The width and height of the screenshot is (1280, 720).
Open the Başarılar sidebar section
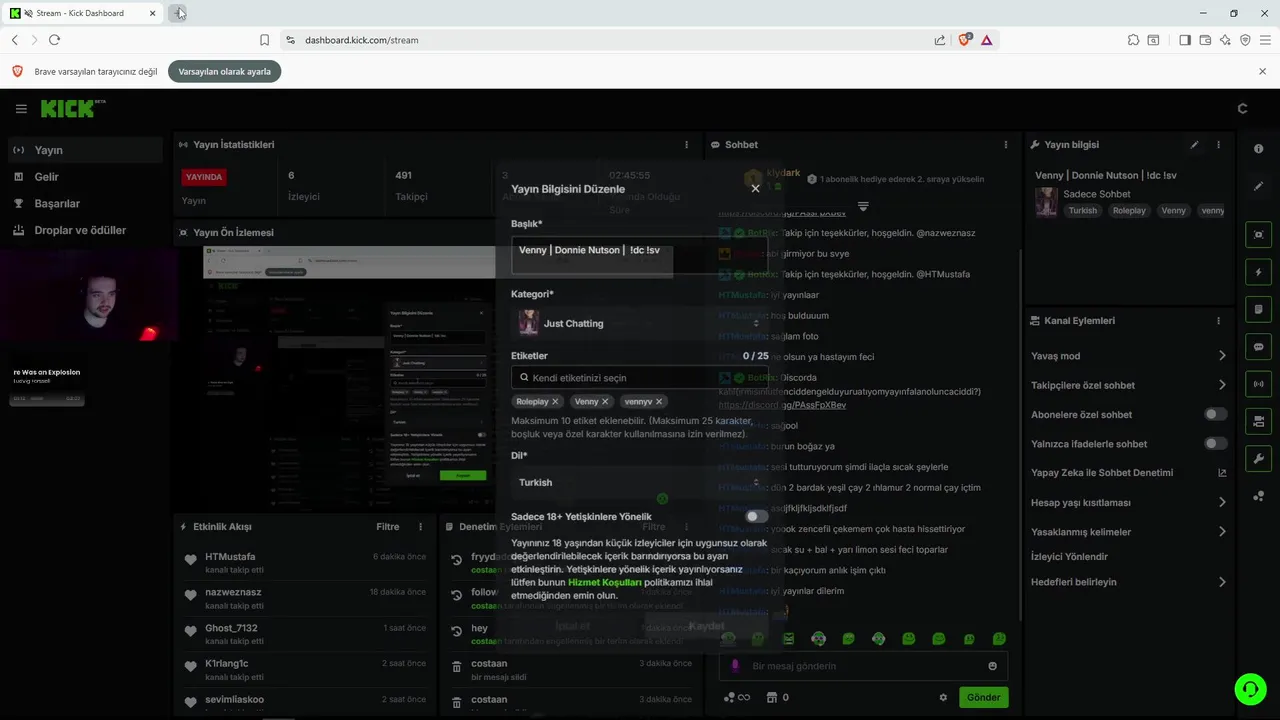pos(84,204)
